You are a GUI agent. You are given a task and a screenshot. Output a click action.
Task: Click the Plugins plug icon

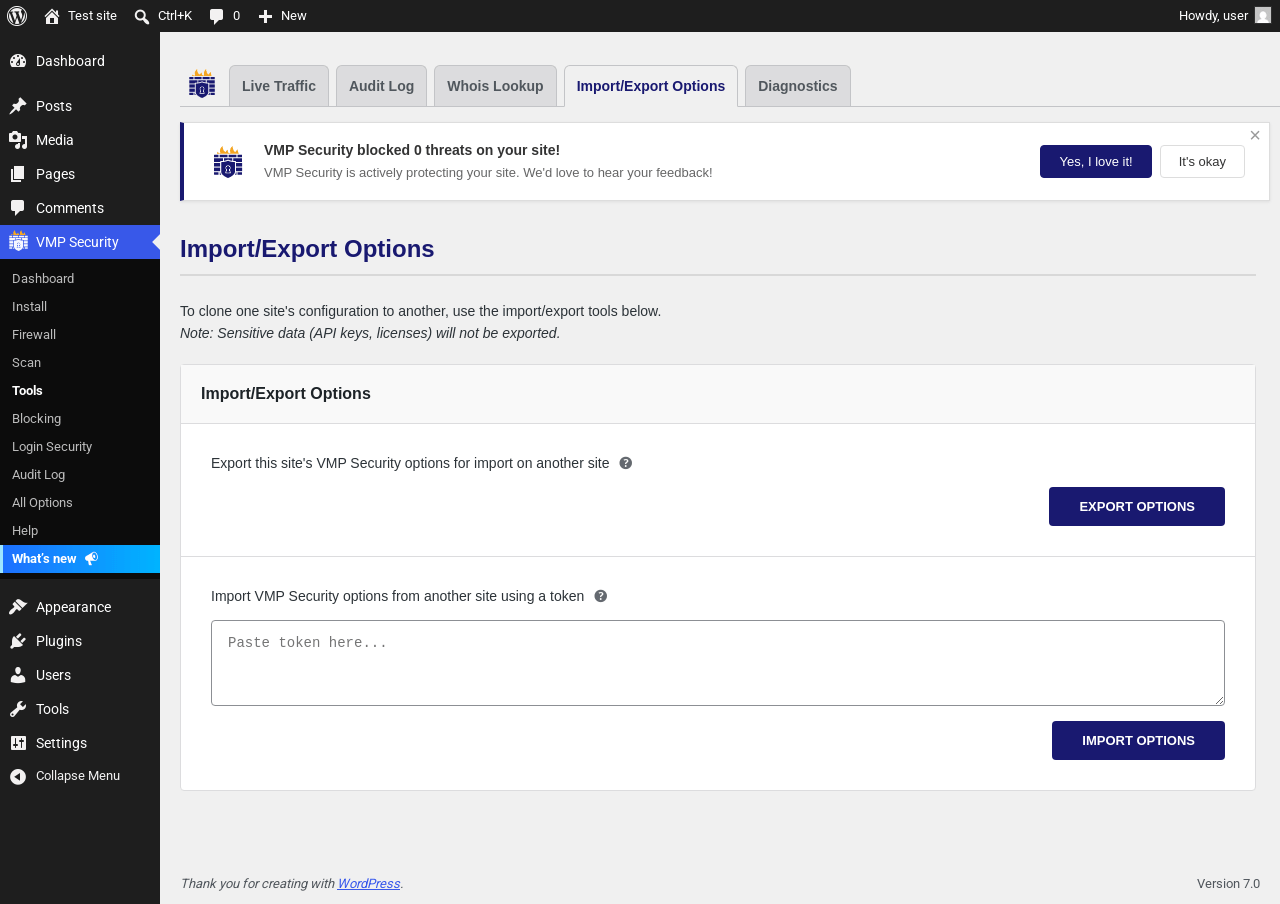click(18, 641)
